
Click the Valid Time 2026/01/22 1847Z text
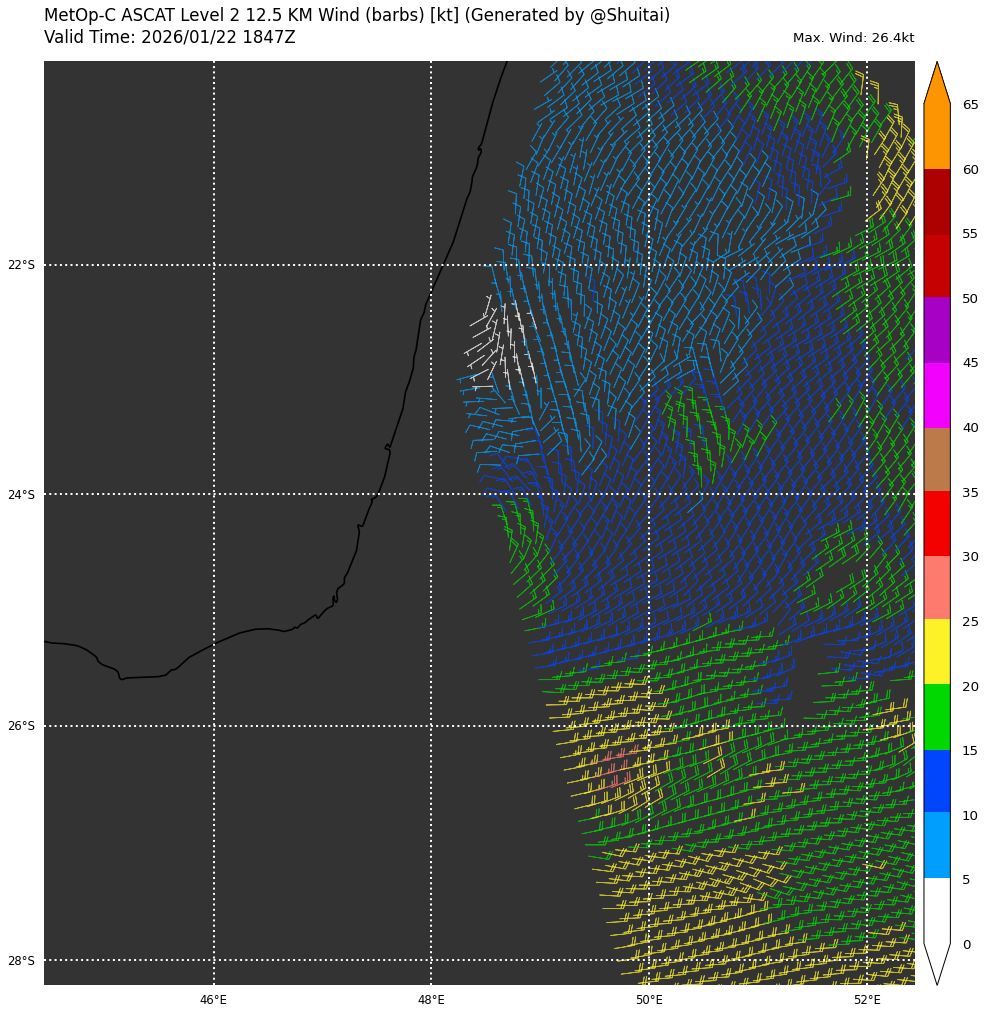(169, 38)
